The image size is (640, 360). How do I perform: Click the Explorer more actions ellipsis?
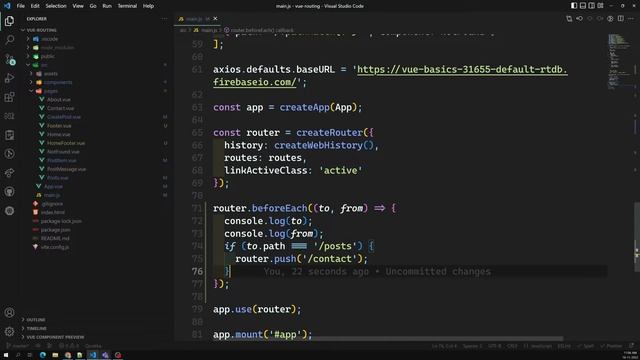164,19
